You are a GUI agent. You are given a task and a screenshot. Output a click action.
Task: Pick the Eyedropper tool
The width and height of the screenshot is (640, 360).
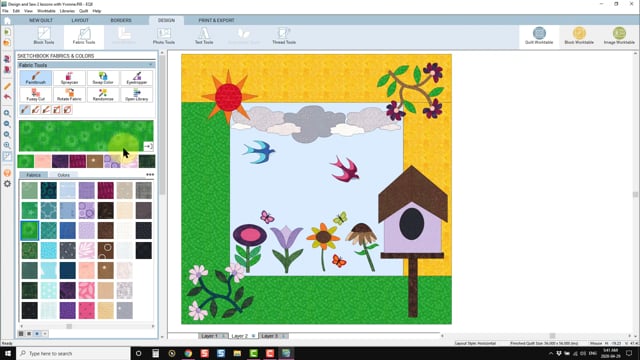136,78
